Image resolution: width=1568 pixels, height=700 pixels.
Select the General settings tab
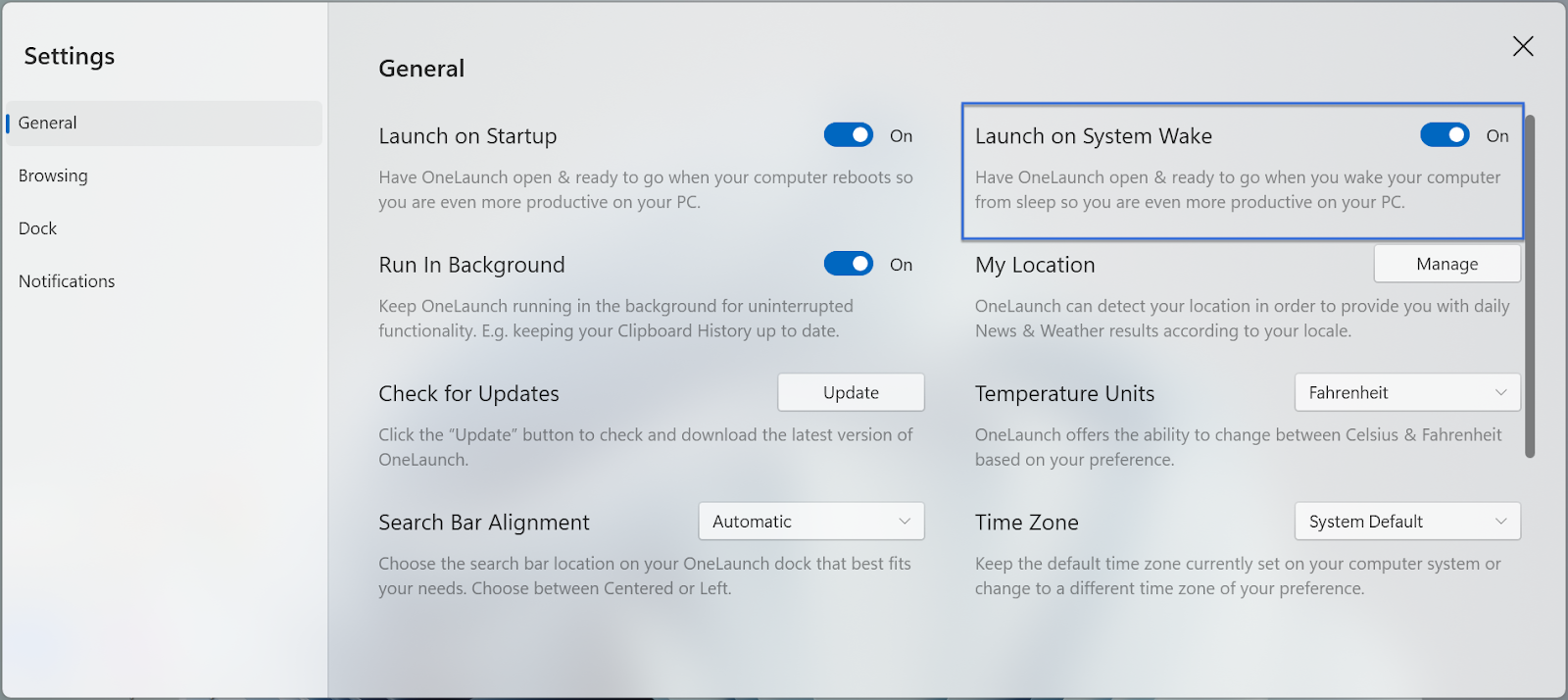pos(164,124)
